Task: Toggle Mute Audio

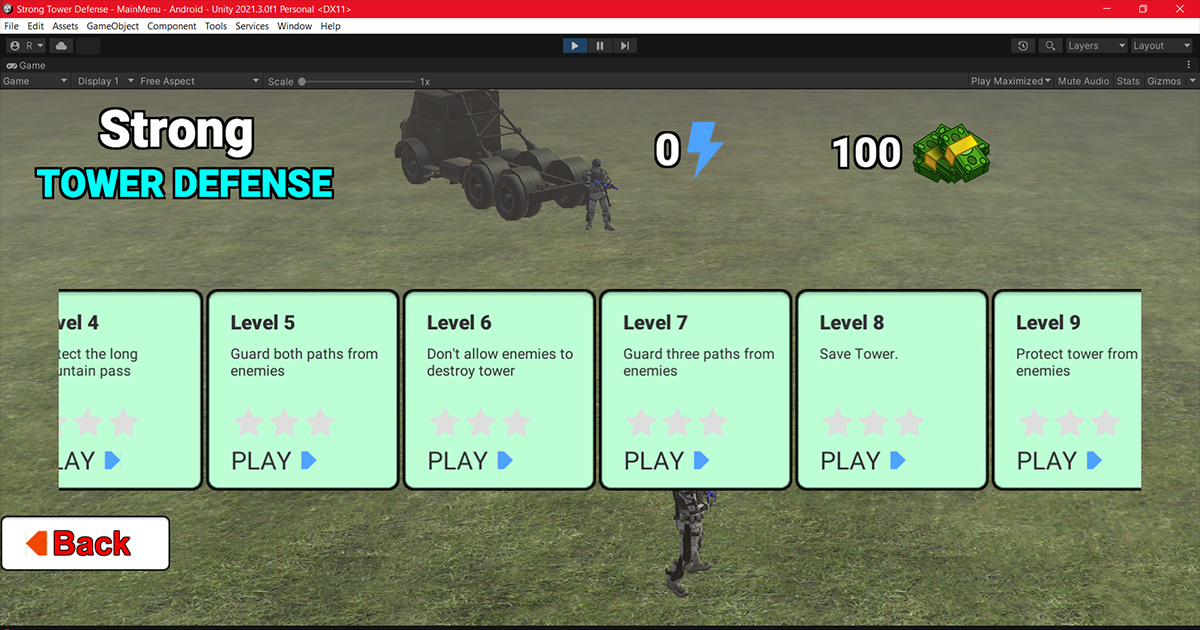Action: tap(1083, 81)
